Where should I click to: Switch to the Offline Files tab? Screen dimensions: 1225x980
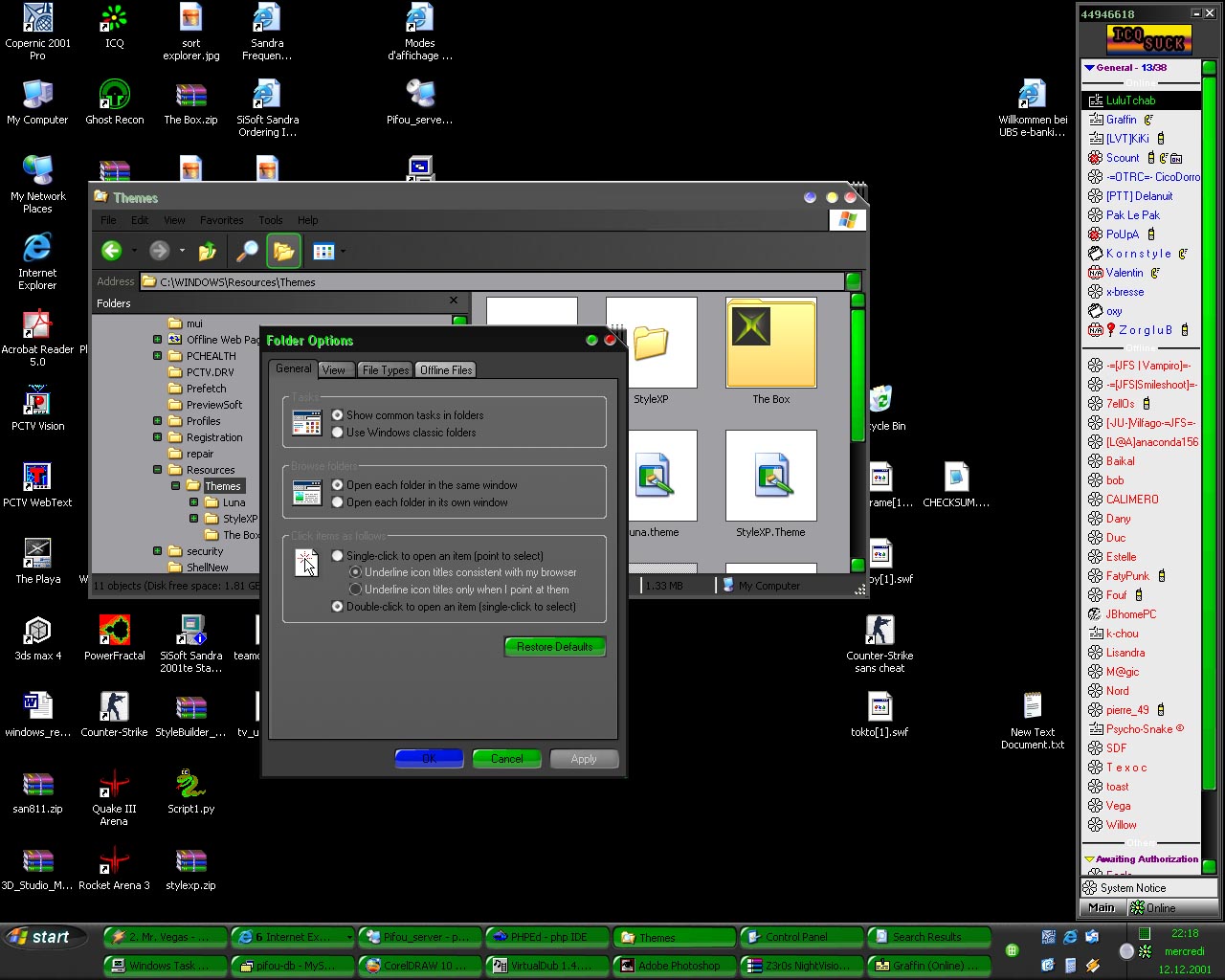(x=446, y=370)
